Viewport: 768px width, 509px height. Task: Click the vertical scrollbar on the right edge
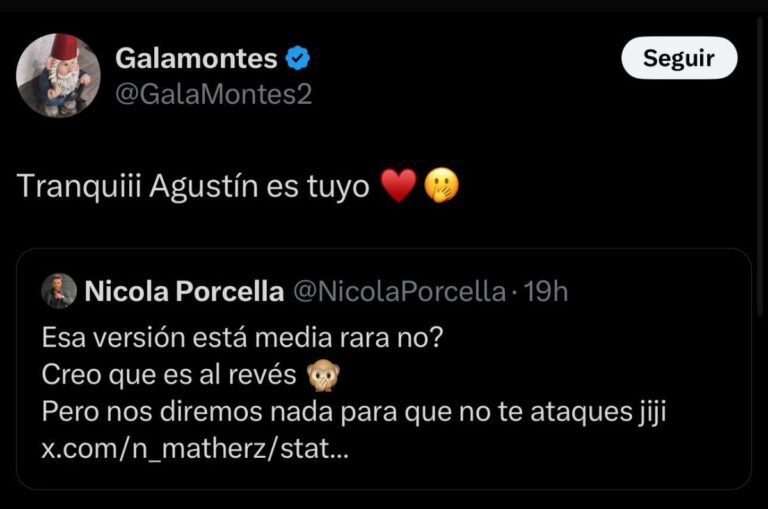760,167
